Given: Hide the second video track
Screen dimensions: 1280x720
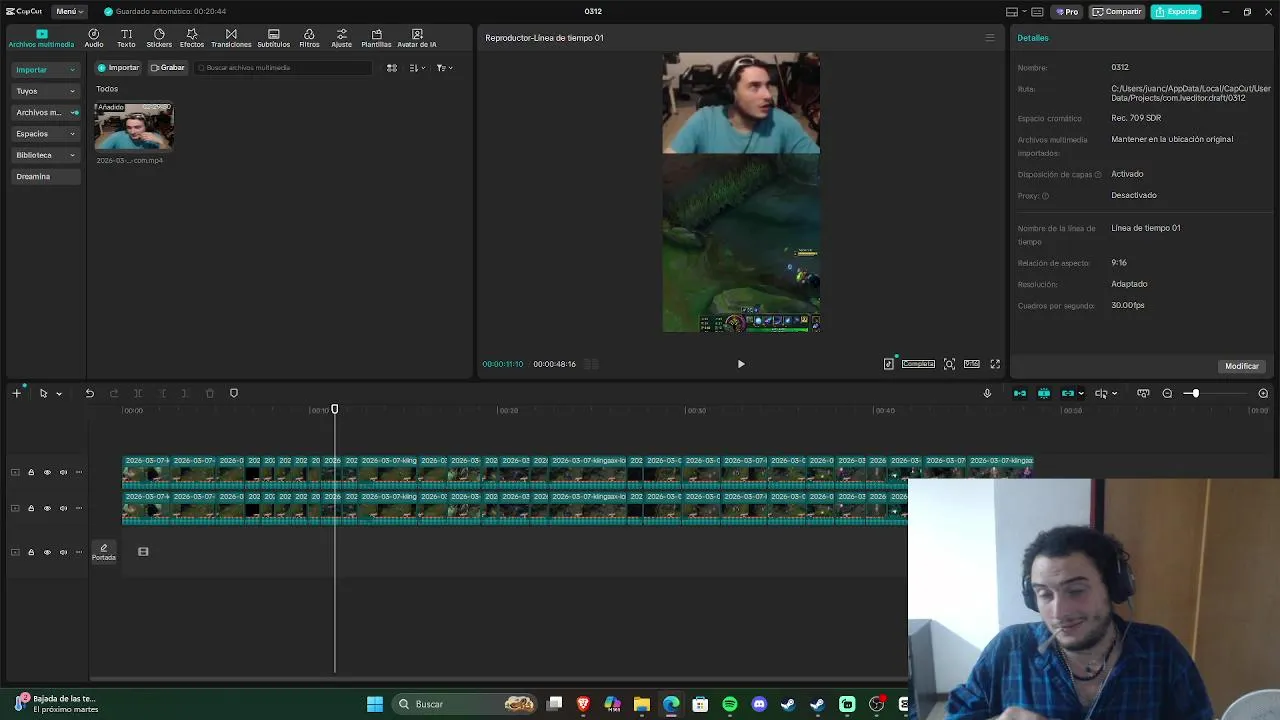Looking at the screenshot, I should (47, 508).
